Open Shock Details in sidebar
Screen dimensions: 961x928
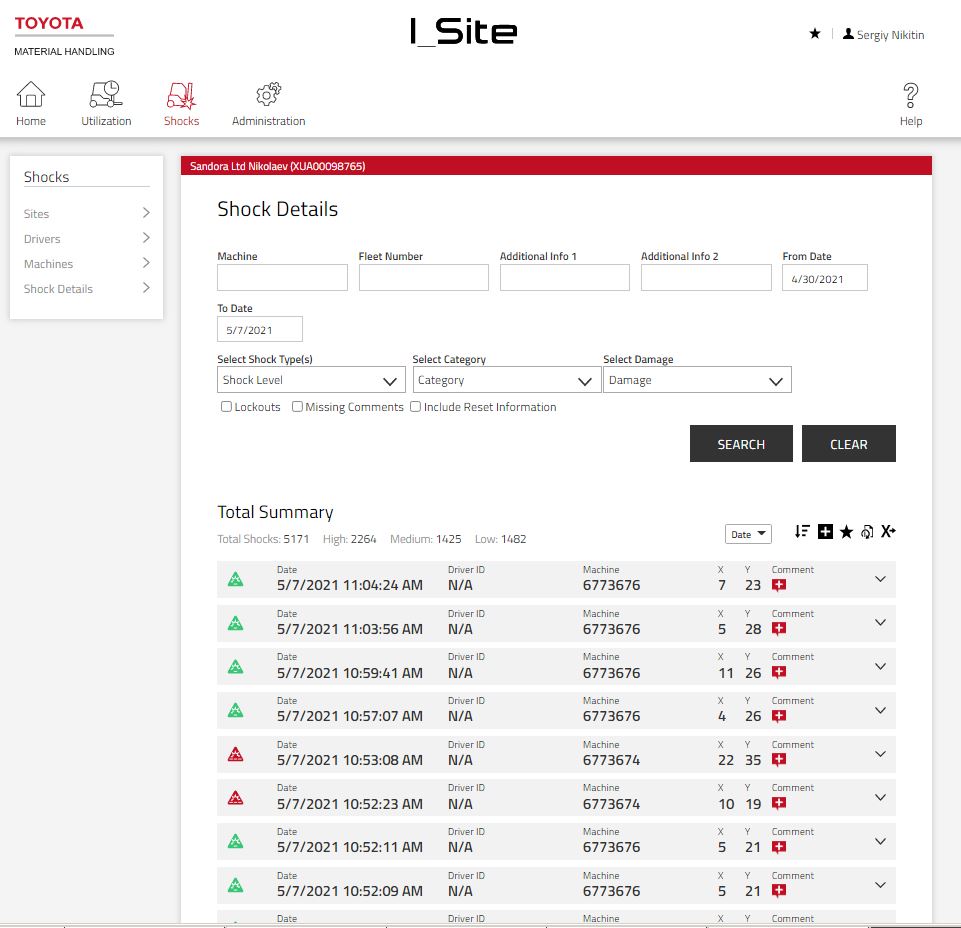coord(86,289)
